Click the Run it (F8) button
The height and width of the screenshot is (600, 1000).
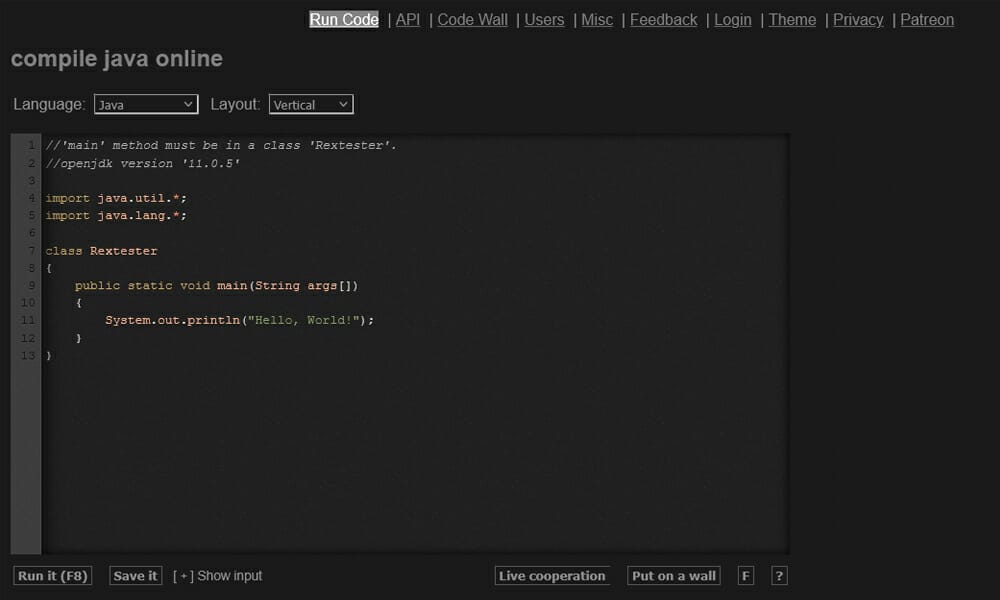[53, 576]
